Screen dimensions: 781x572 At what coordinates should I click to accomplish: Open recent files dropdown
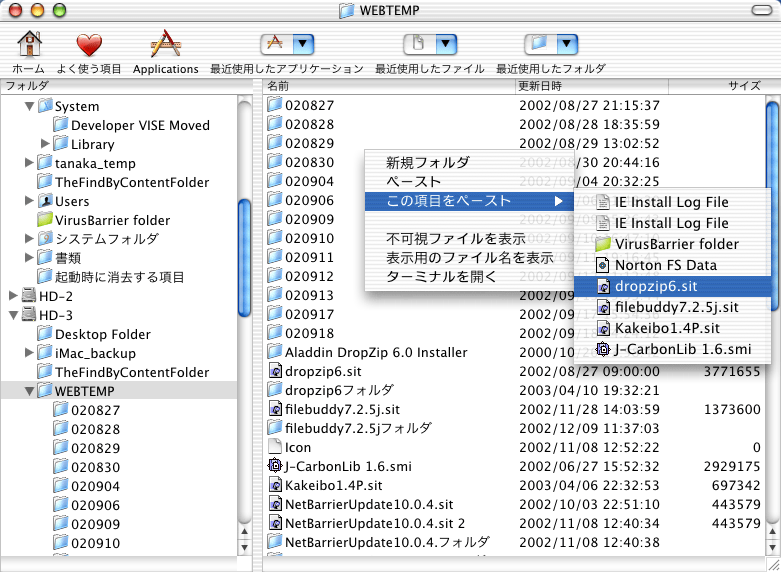click(430, 45)
